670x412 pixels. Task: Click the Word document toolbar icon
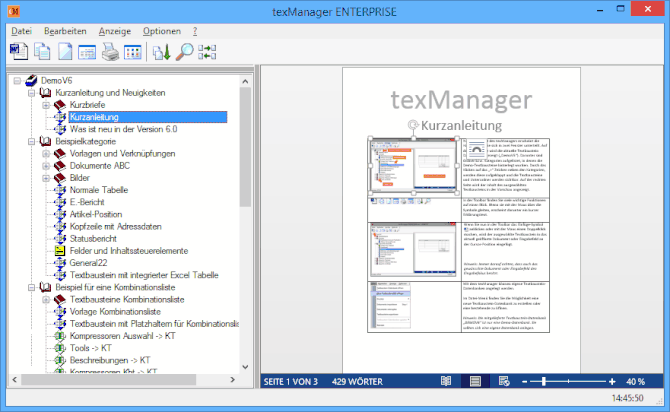[x=19, y=52]
